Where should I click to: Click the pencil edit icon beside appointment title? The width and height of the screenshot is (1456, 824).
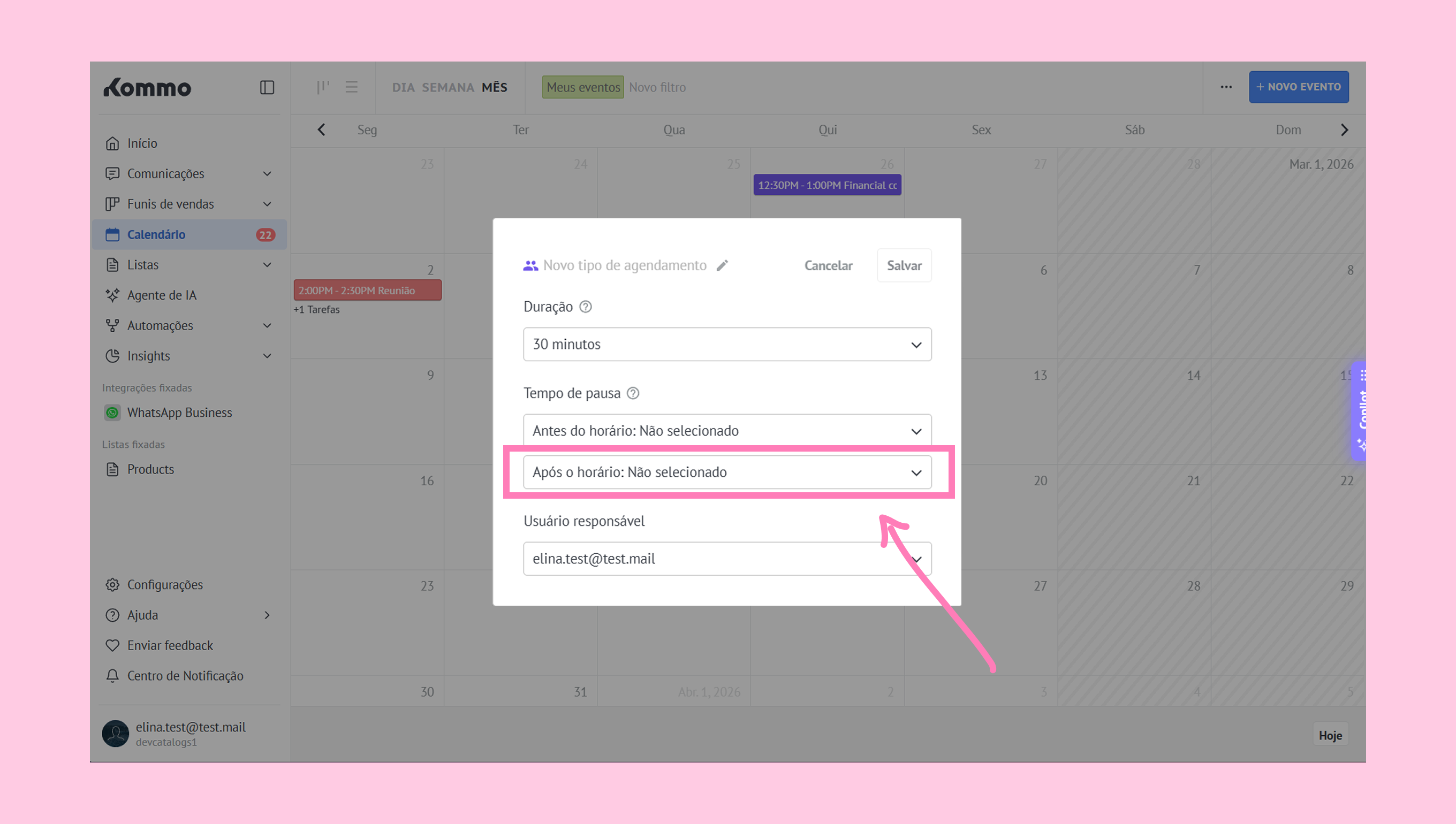(x=722, y=265)
